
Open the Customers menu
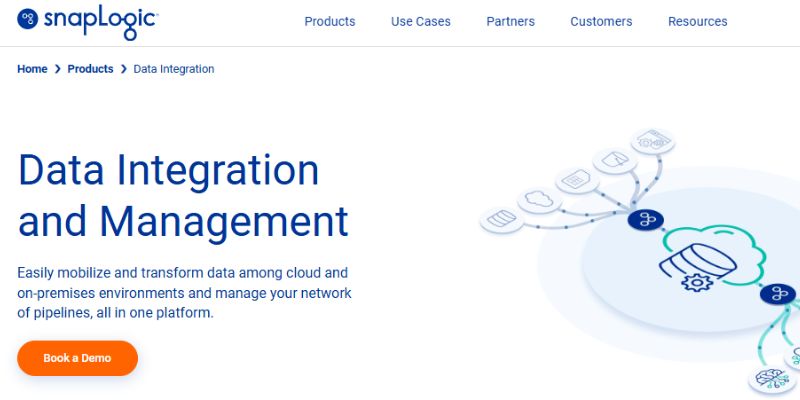pos(601,21)
